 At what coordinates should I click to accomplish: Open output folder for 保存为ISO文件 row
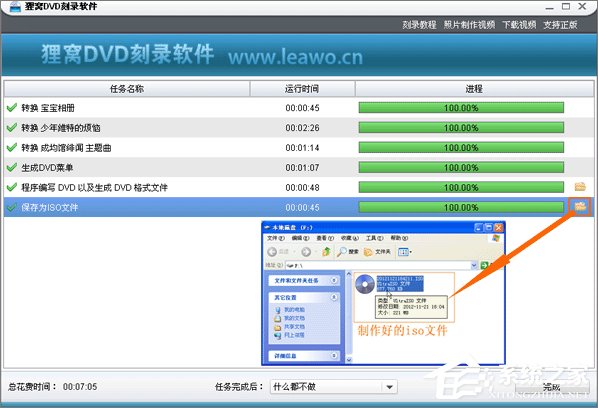pyautogui.click(x=580, y=207)
